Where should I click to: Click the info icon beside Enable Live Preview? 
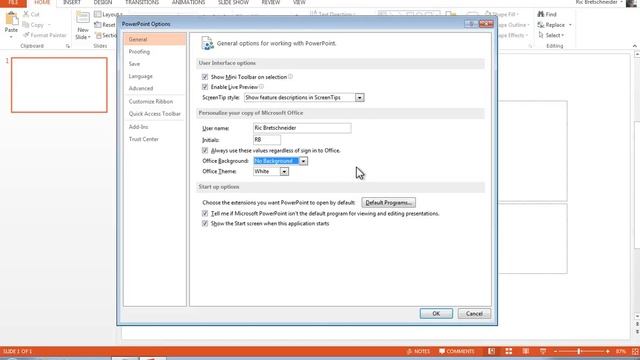[x=261, y=87]
